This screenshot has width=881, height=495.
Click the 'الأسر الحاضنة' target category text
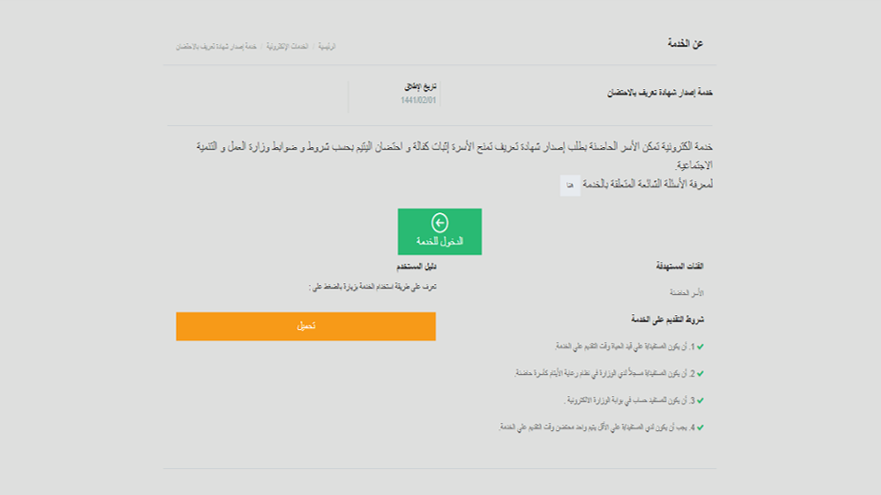(687, 293)
